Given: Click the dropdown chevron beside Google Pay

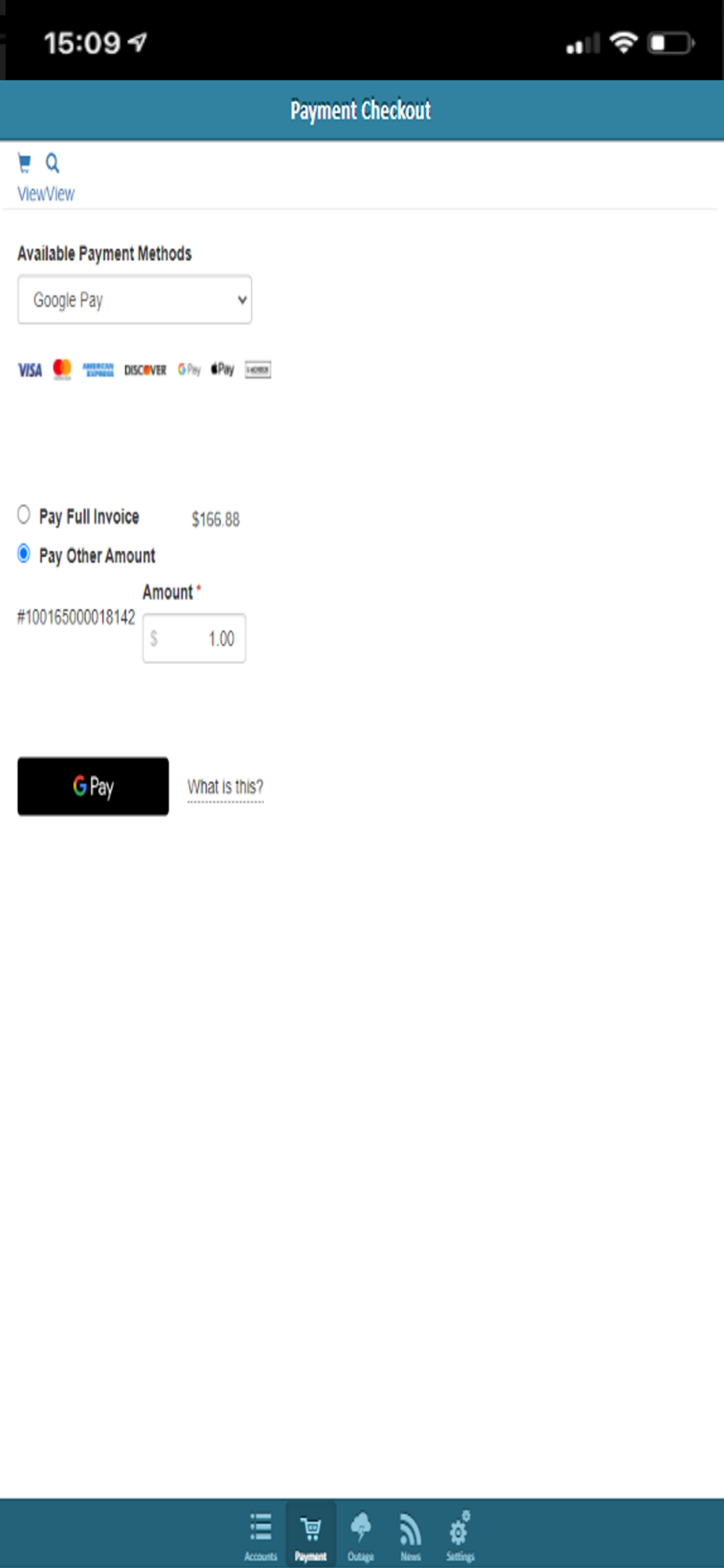Looking at the screenshot, I should 242,299.
